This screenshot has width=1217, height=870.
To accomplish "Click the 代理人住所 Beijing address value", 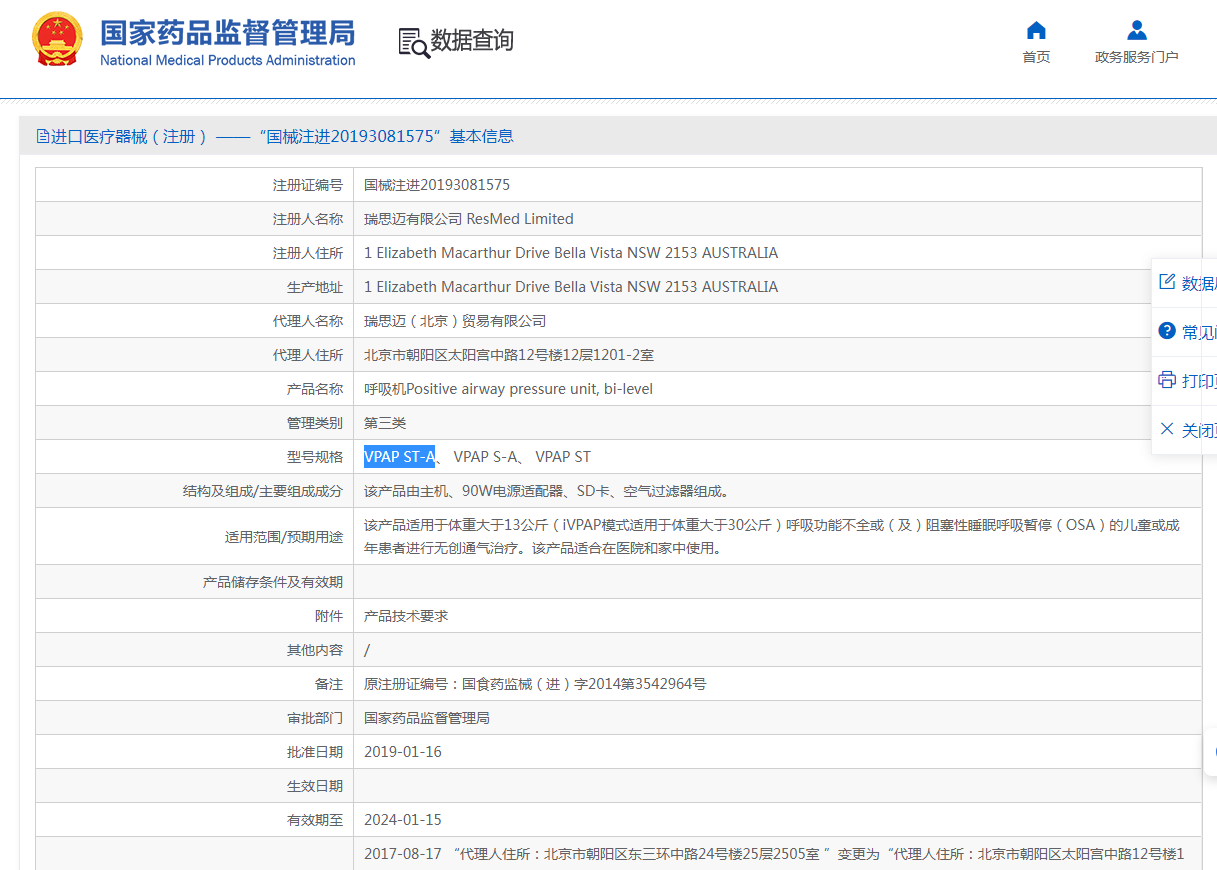I will click(509, 355).
